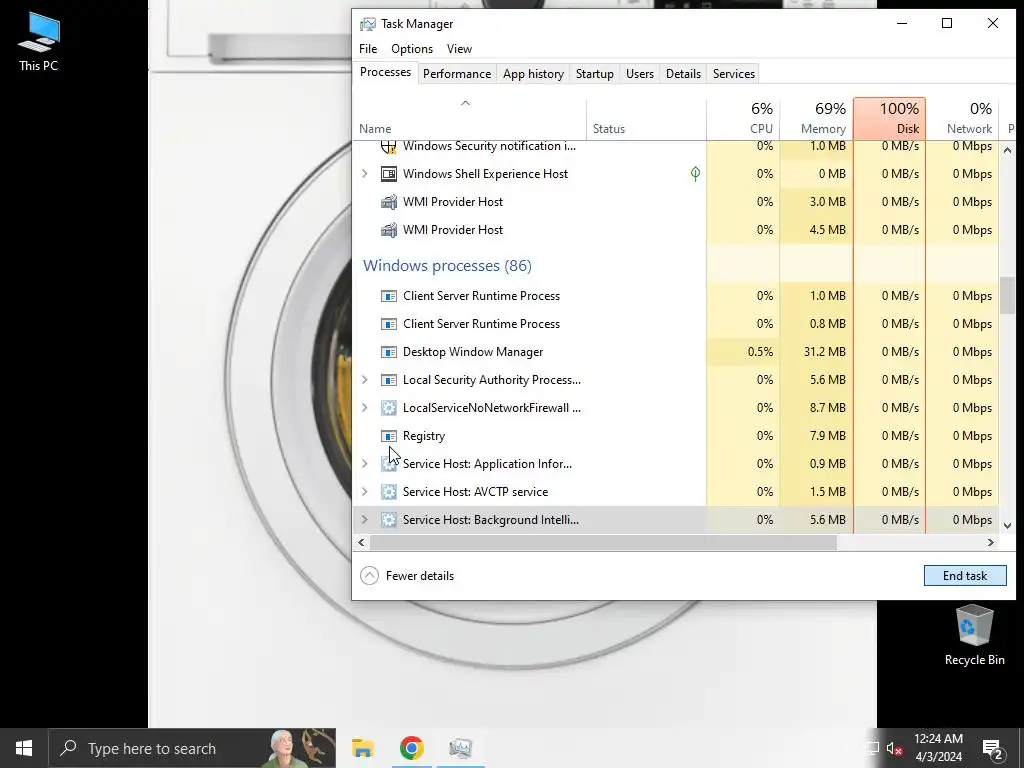Click the taskbar search box
Screen dimensions: 1024x768
tap(193, 748)
